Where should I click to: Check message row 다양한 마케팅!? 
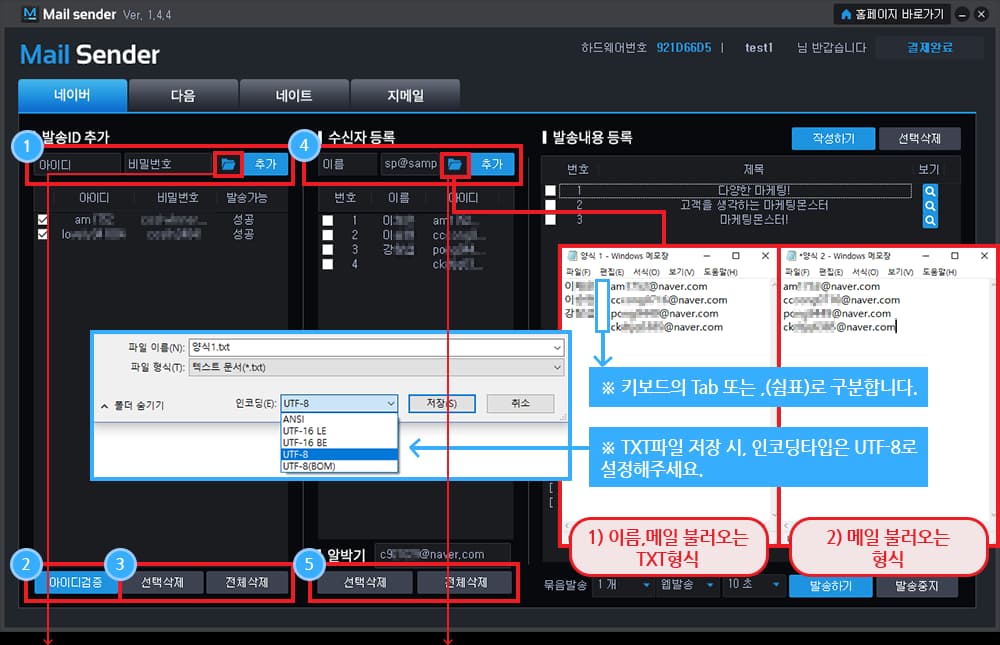pos(550,190)
